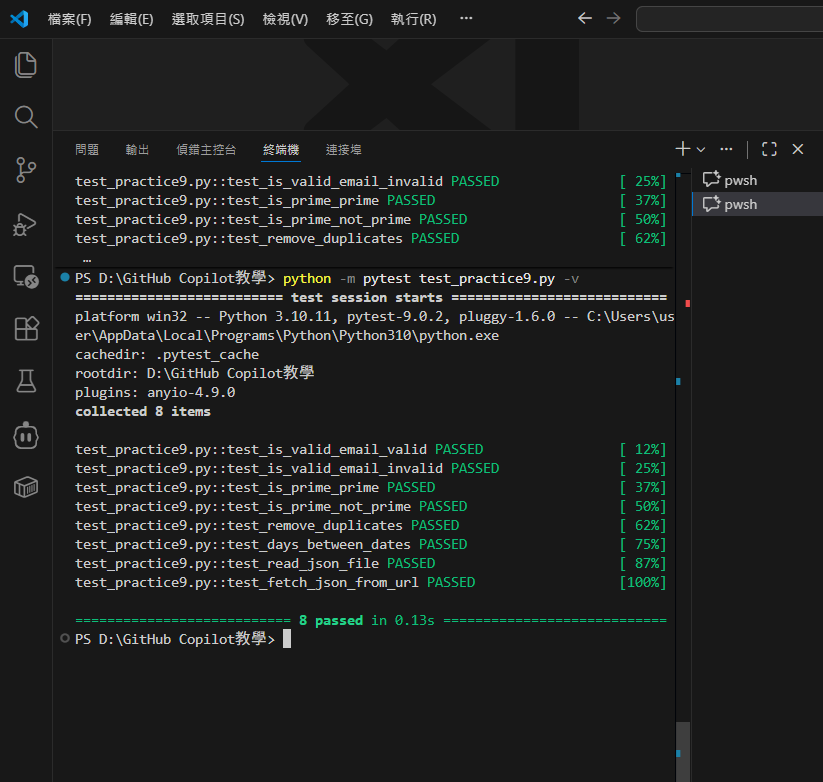The height and width of the screenshot is (782, 823).
Task: Click the Copilot robot icon in activity bar
Action: (x=26, y=434)
